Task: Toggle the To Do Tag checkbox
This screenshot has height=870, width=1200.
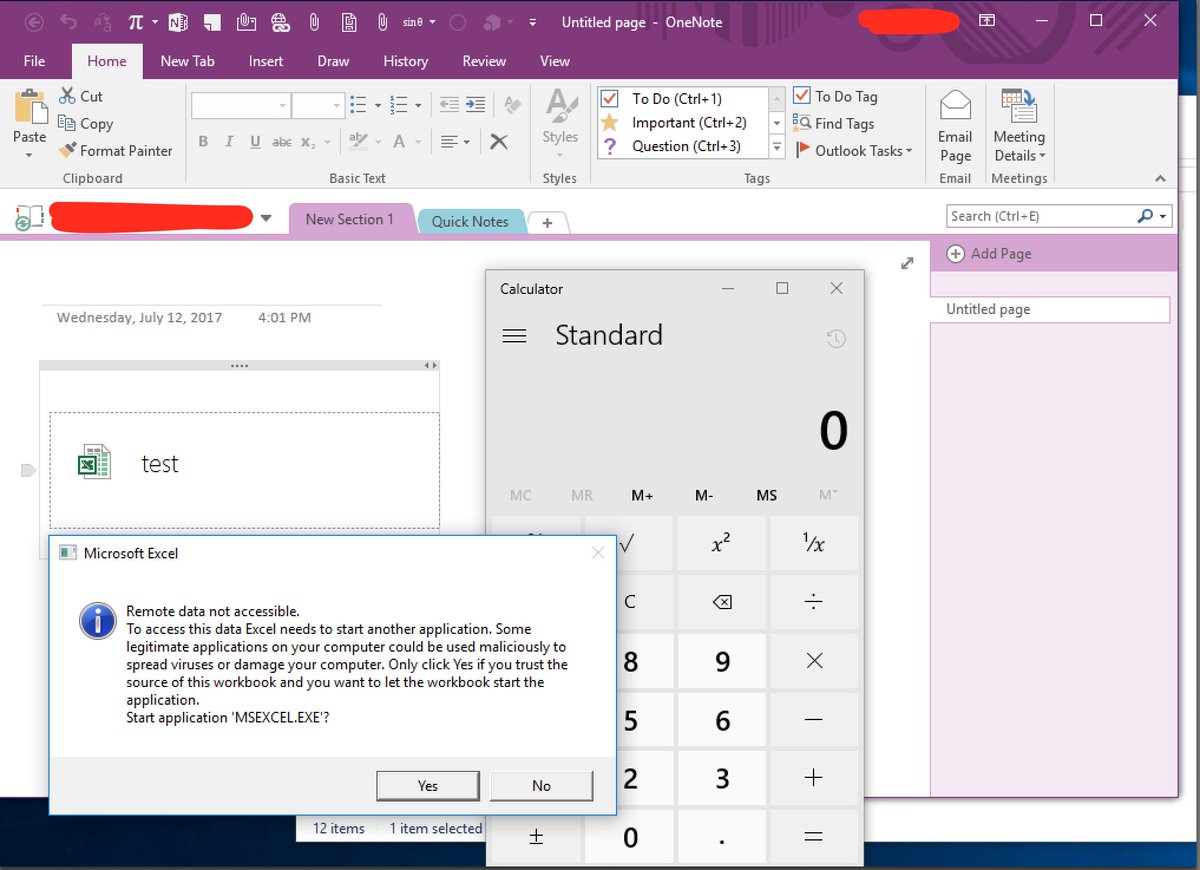Action: coord(802,96)
